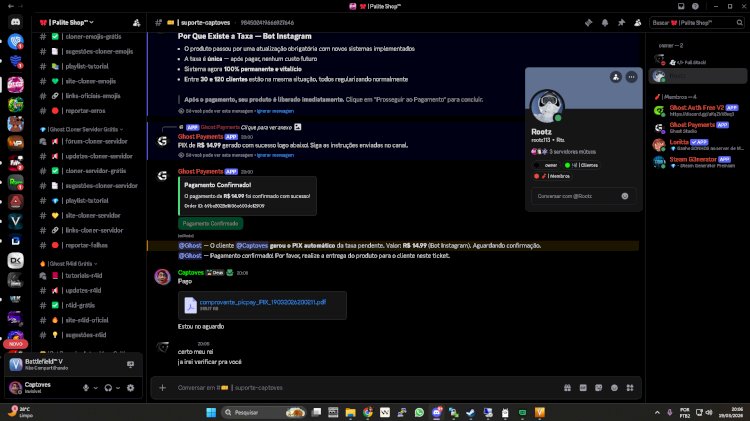
Task: Open Windows Start menu
Action: (x=211, y=412)
